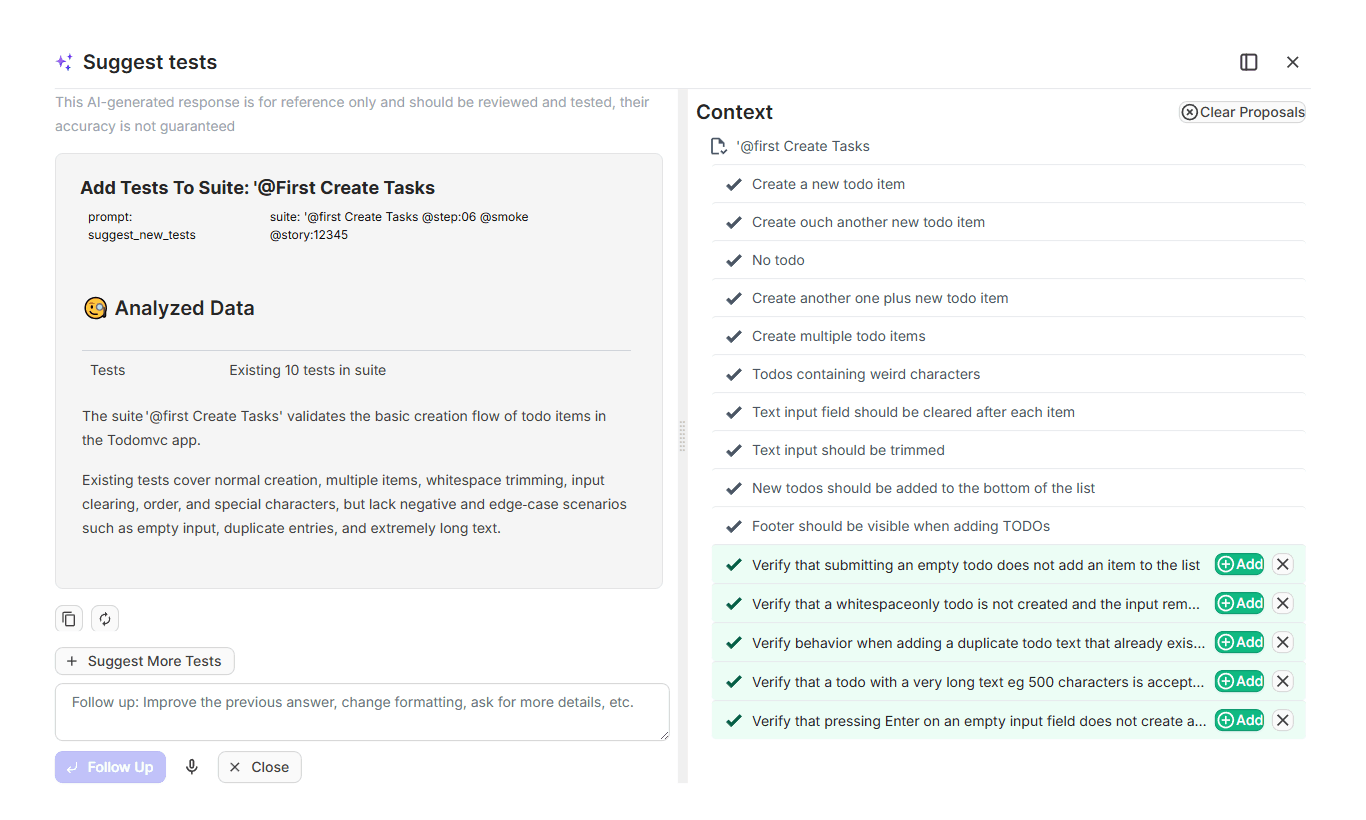Click checkmark beside 'Footer should be visible'
The height and width of the screenshot is (820, 1366).
pos(734,526)
